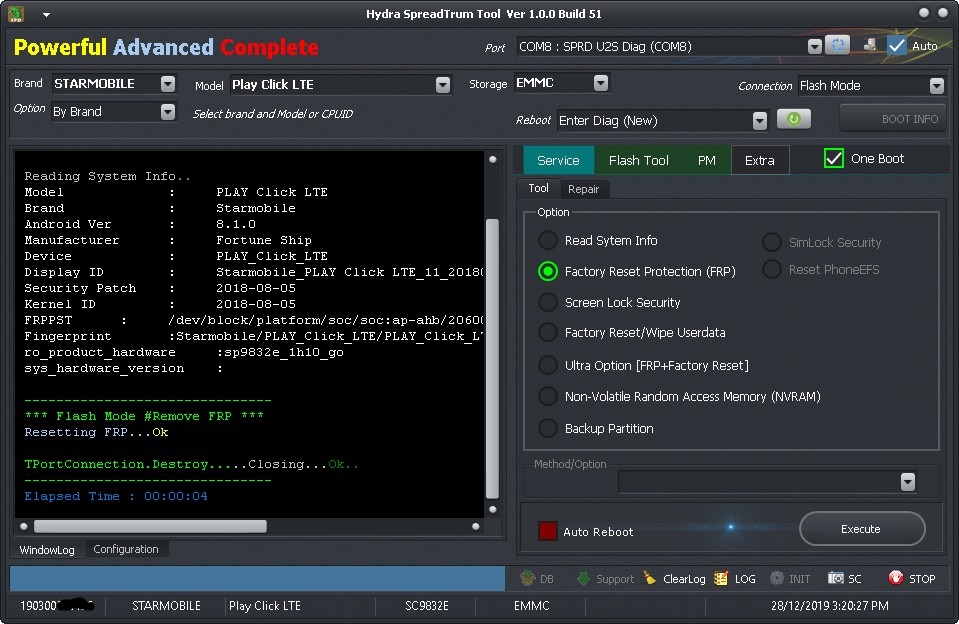959x624 pixels.
Task: Take a screenshot with SC camera icon
Action: [x=835, y=578]
